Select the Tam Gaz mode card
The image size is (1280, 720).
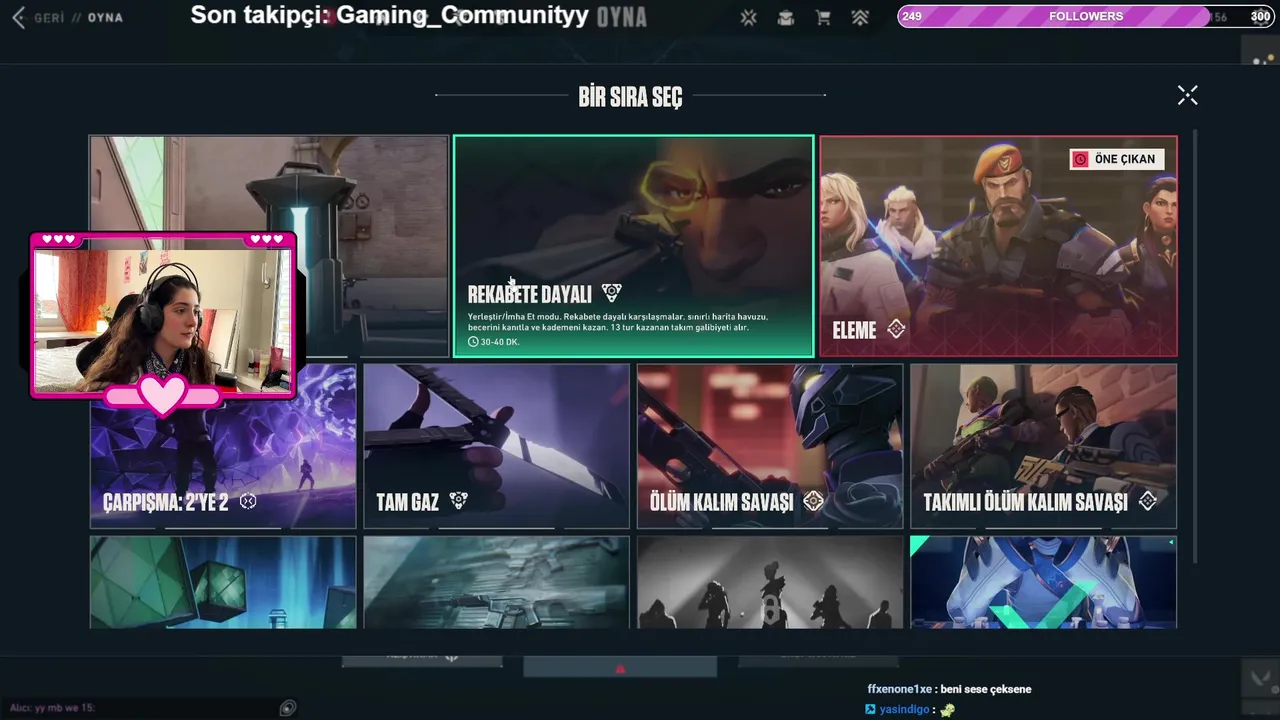(x=496, y=446)
